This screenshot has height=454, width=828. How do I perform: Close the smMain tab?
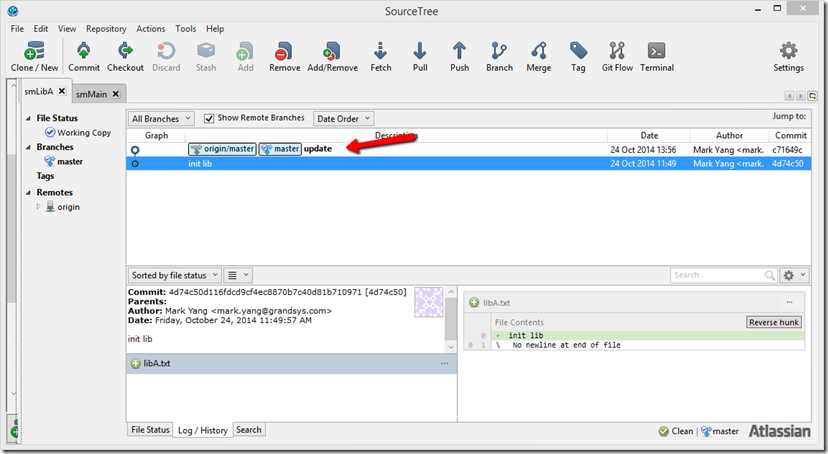(116, 94)
